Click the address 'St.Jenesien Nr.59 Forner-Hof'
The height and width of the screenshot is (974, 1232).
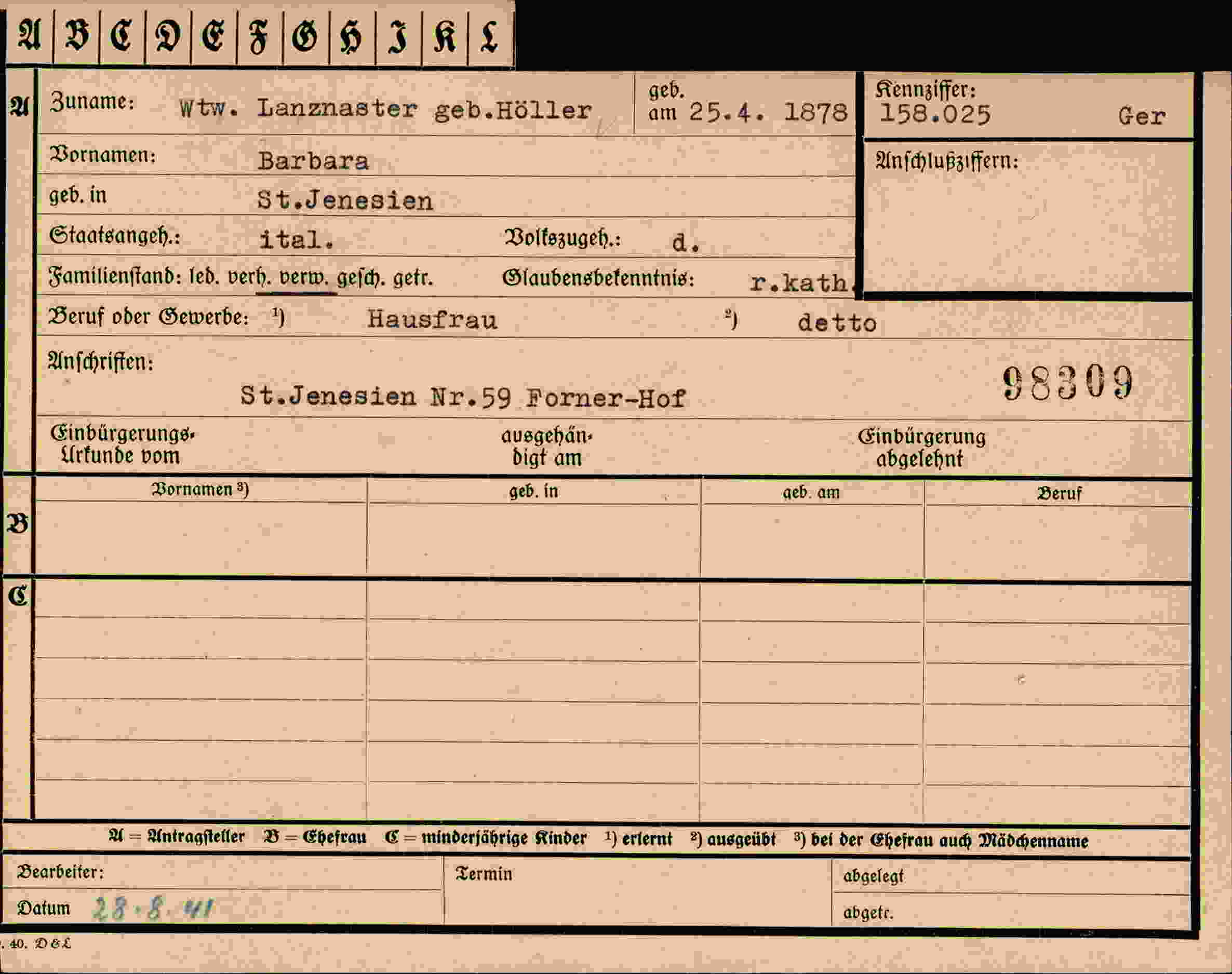pos(462,396)
